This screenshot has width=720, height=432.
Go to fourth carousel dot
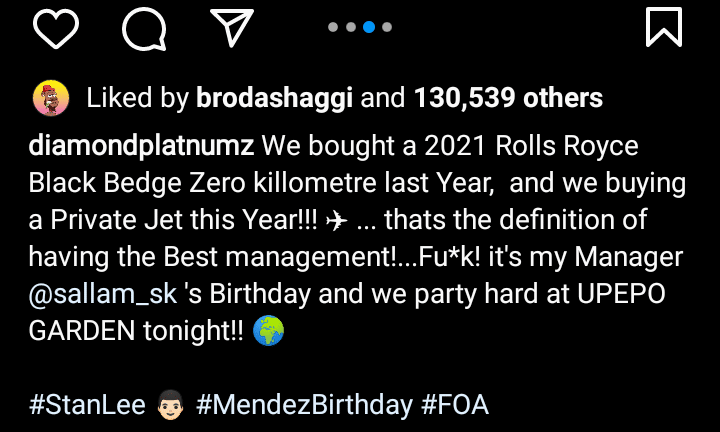click(x=387, y=27)
